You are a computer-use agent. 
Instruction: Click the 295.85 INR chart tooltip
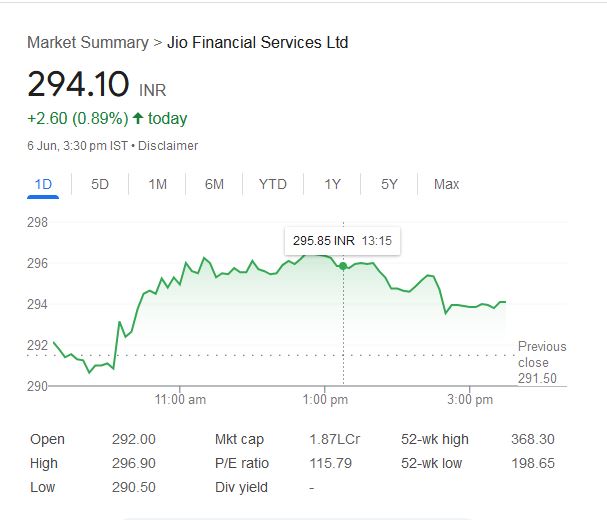coord(342,241)
